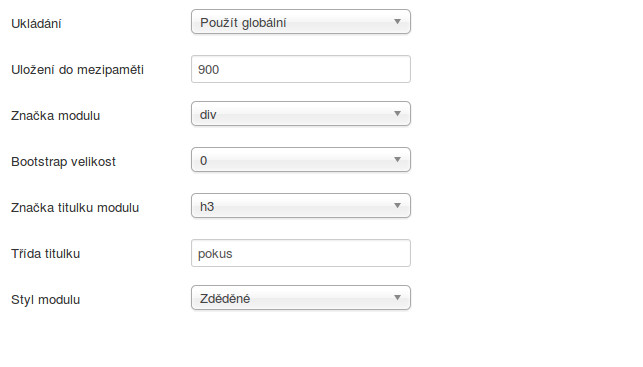This screenshot has height=367, width=643.
Task: Open the Ukládání dropdown showing Použít globální
Action: (x=301, y=22)
